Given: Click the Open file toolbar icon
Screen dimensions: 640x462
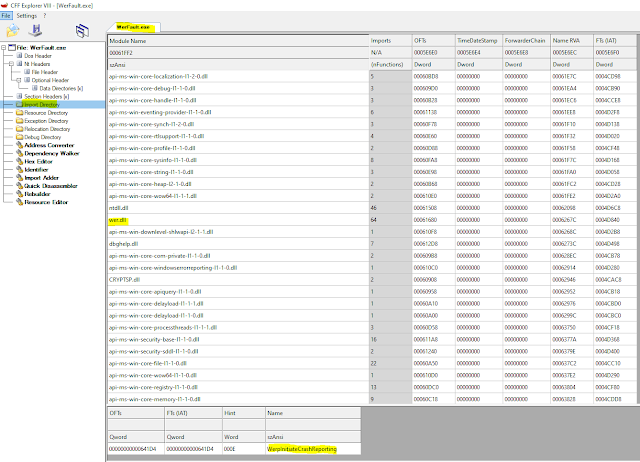Looking at the screenshot, I should click(13, 31).
